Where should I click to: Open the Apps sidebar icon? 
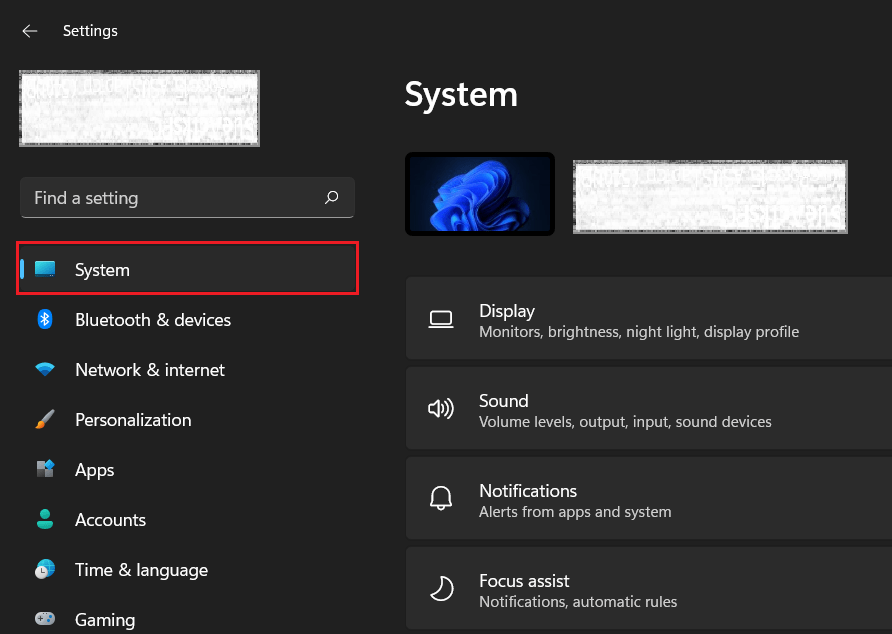(45, 470)
